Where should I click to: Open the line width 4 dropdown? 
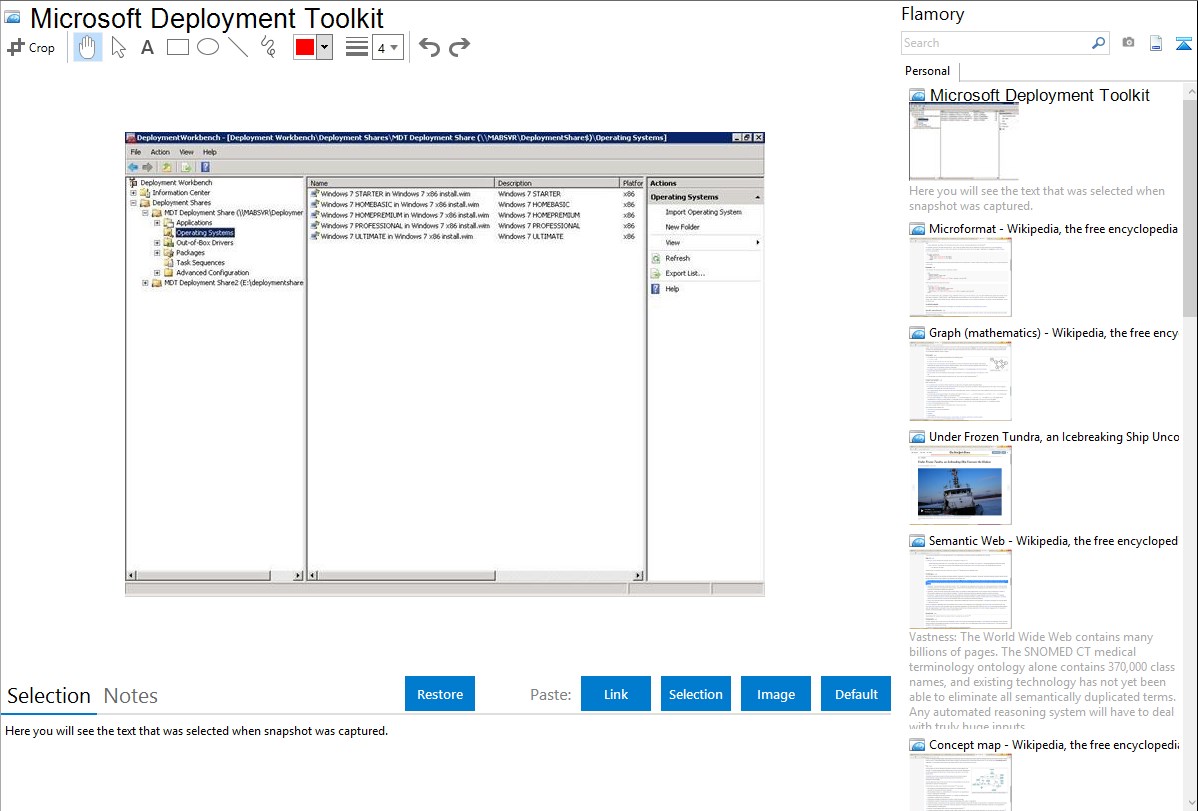tap(388, 48)
